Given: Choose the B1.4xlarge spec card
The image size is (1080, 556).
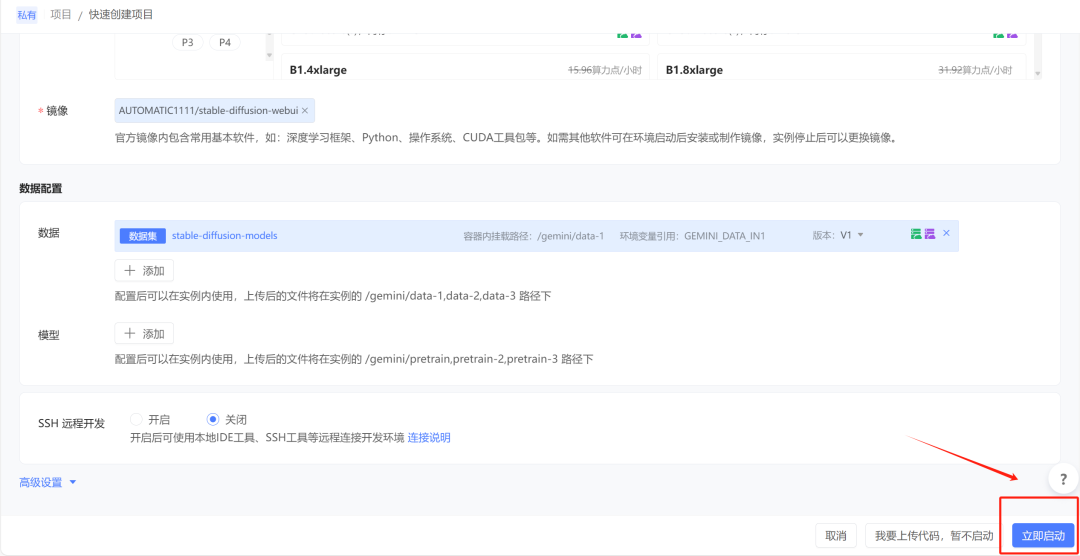Looking at the screenshot, I should tap(465, 67).
